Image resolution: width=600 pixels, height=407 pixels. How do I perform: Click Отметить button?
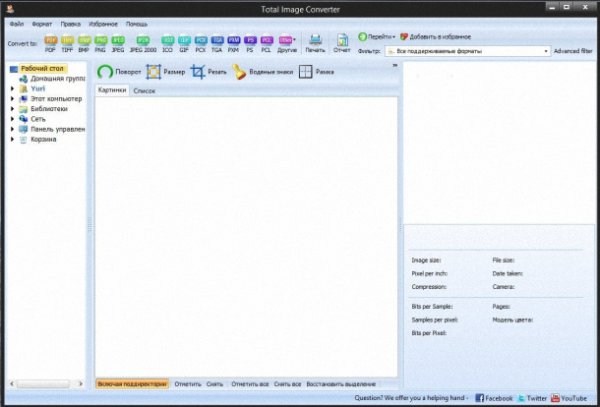click(188, 384)
